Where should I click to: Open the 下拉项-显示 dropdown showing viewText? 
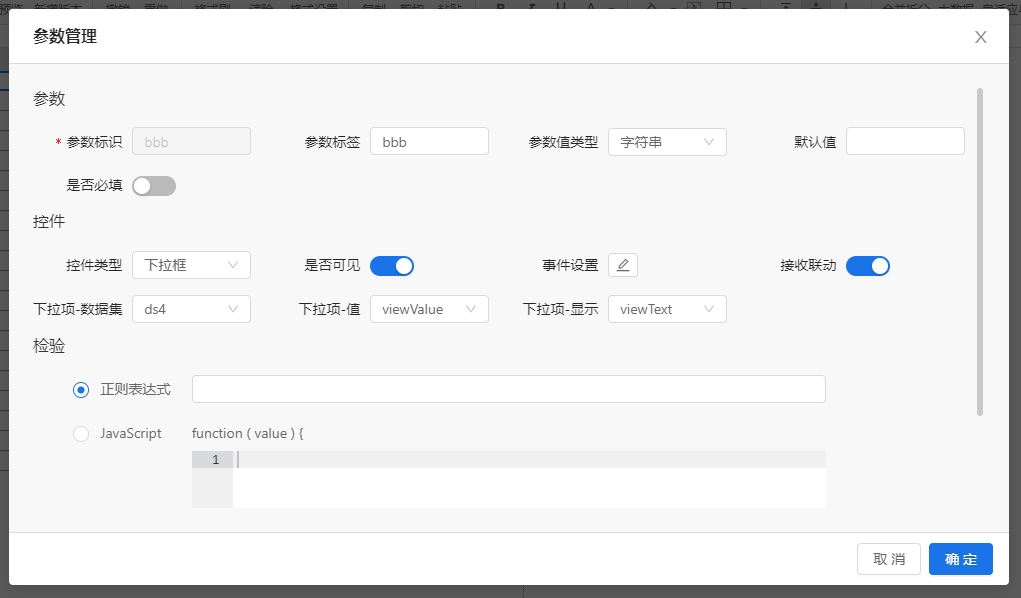tap(667, 309)
